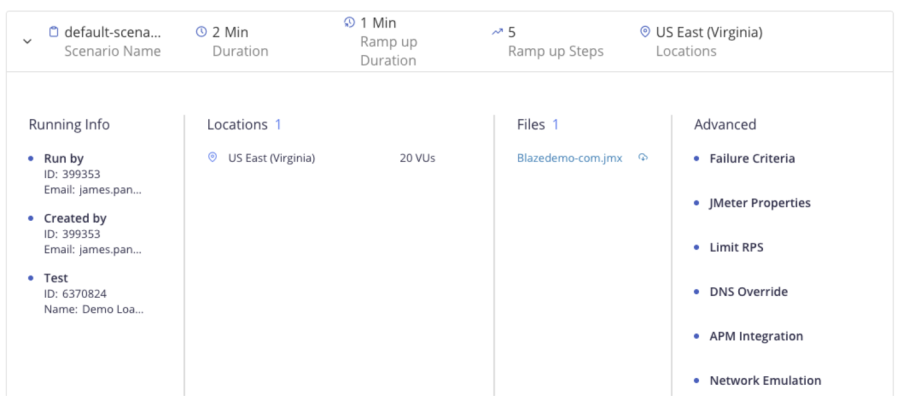The height and width of the screenshot is (410, 900).
Task: Click the Duration clock icon
Action: click(201, 32)
